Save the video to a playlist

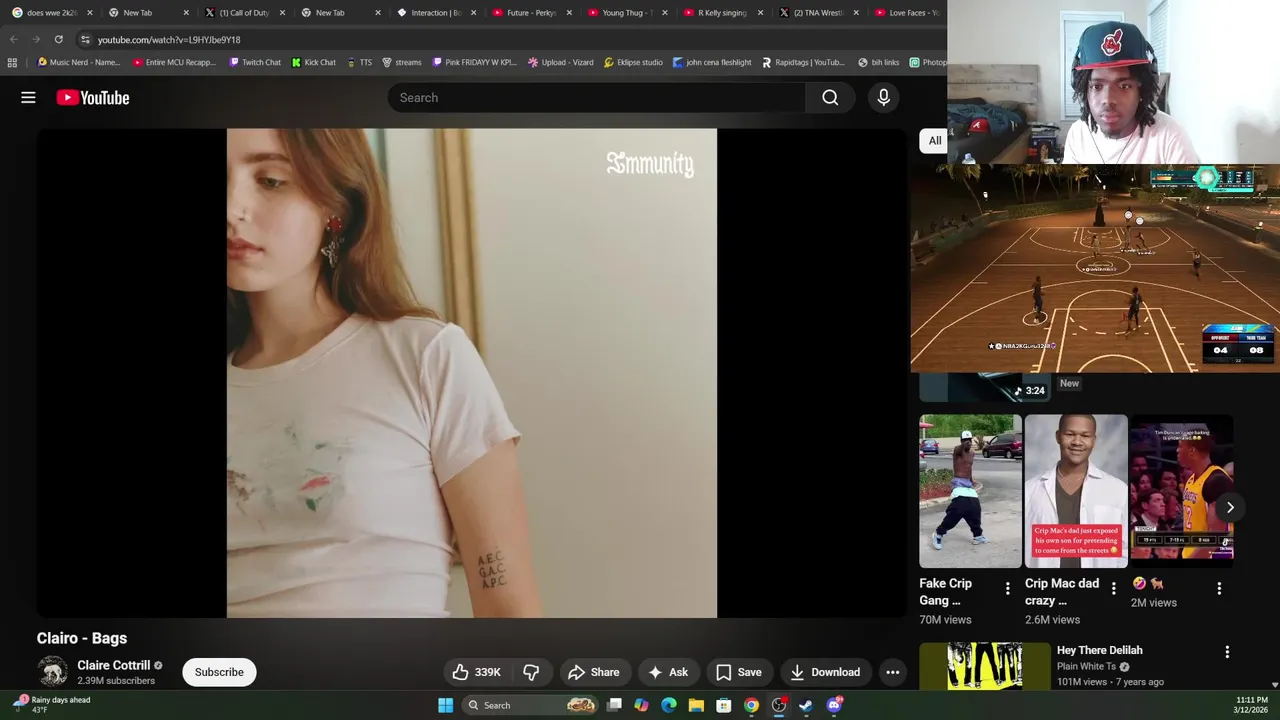[x=739, y=672]
